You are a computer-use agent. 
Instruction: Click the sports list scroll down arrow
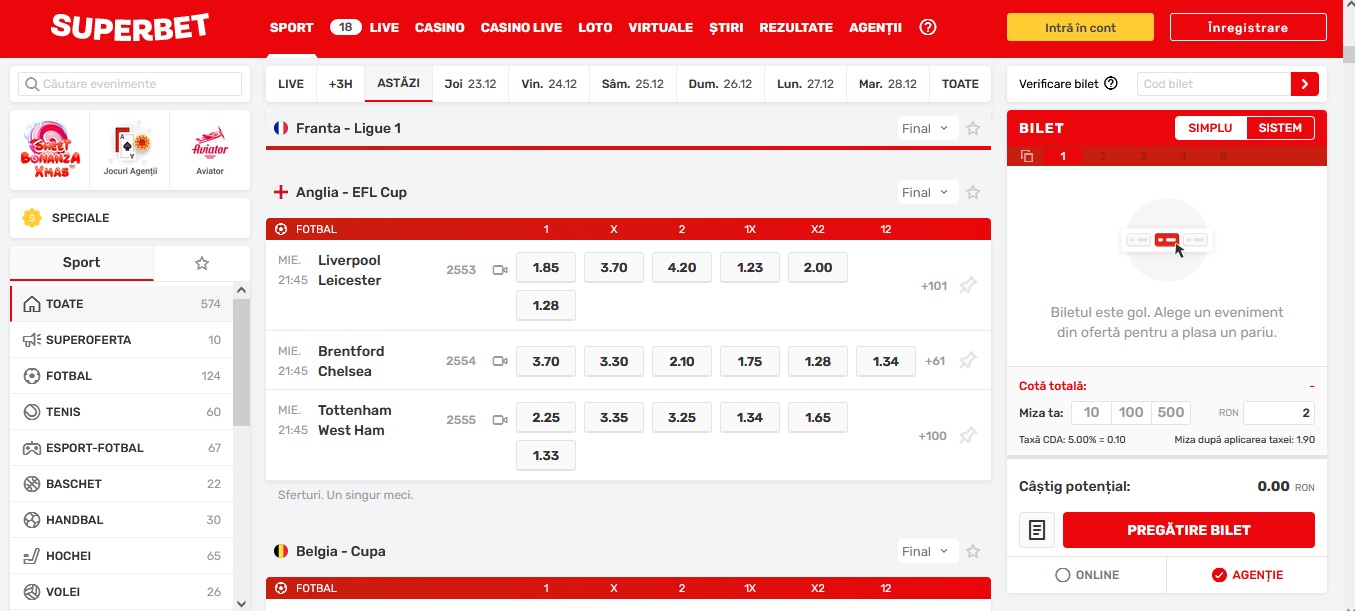click(241, 603)
